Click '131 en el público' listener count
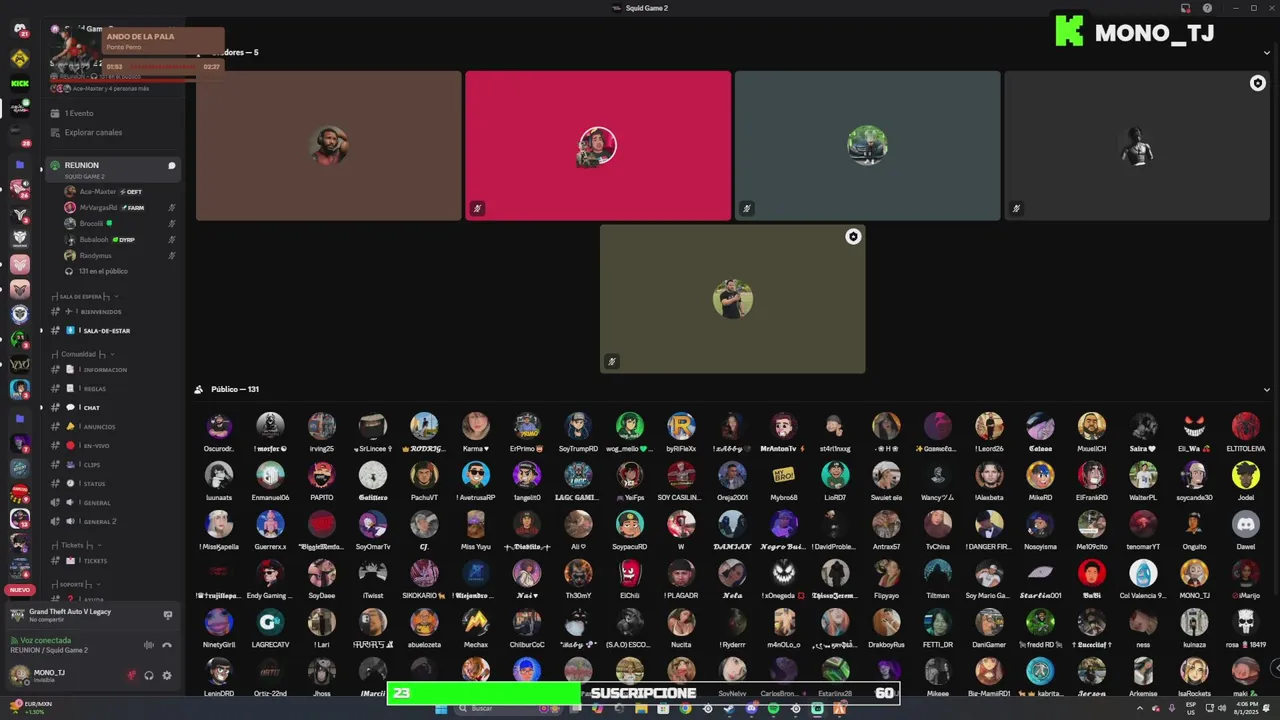Image resolution: width=1280 pixels, height=720 pixels. (x=103, y=272)
